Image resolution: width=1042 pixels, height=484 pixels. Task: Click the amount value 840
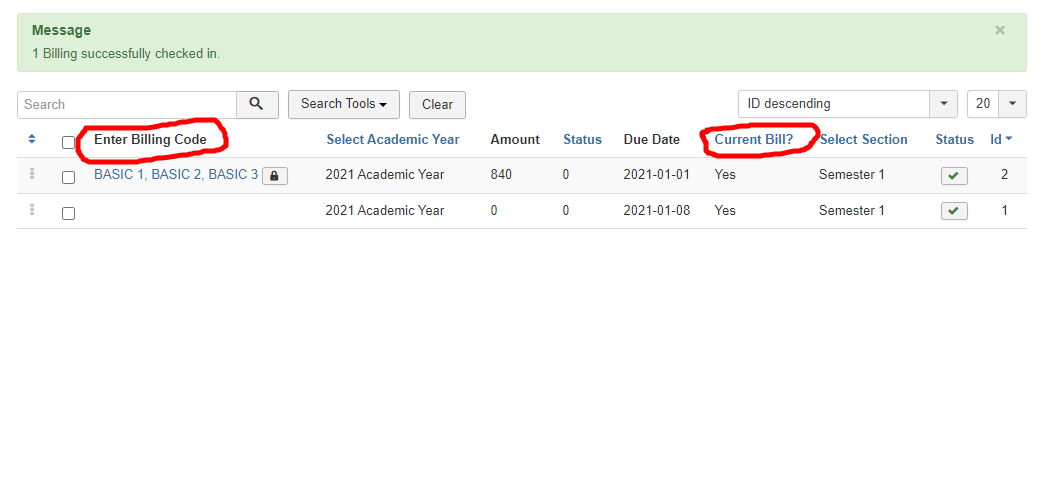[501, 175]
